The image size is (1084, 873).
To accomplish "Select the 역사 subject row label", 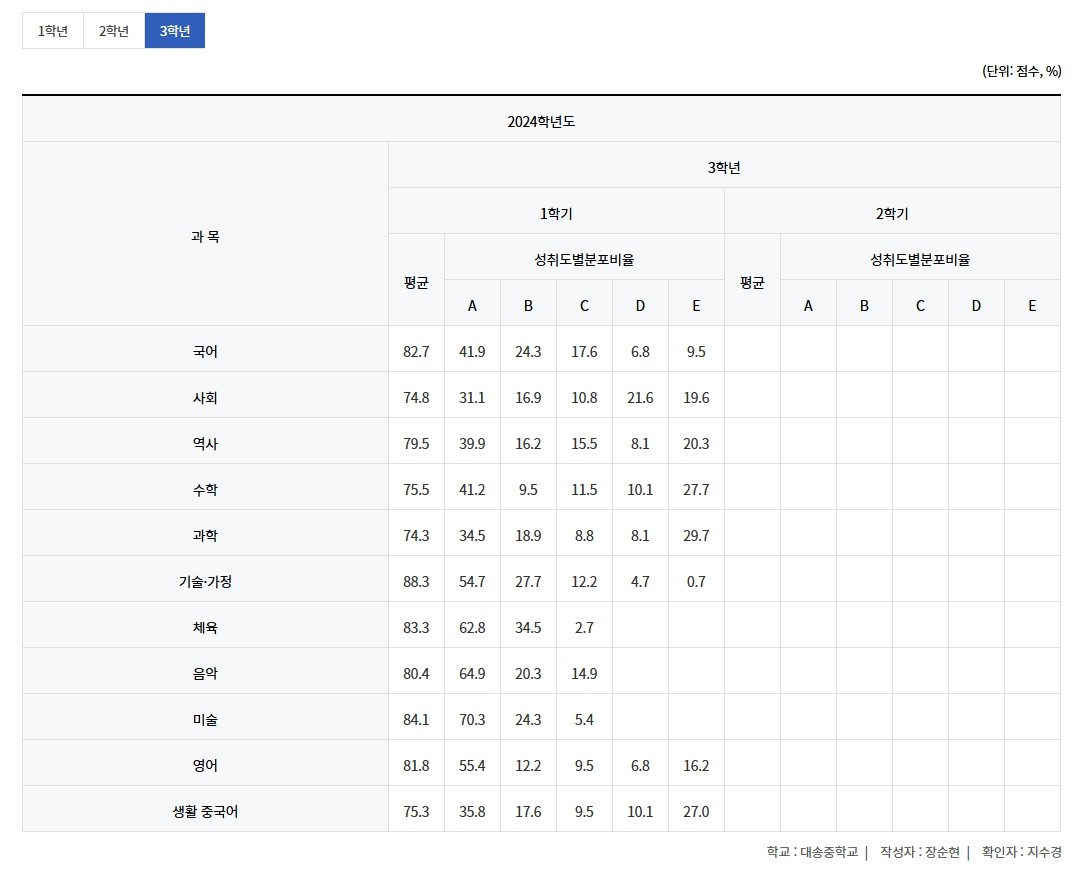I will pyautogui.click(x=205, y=444).
